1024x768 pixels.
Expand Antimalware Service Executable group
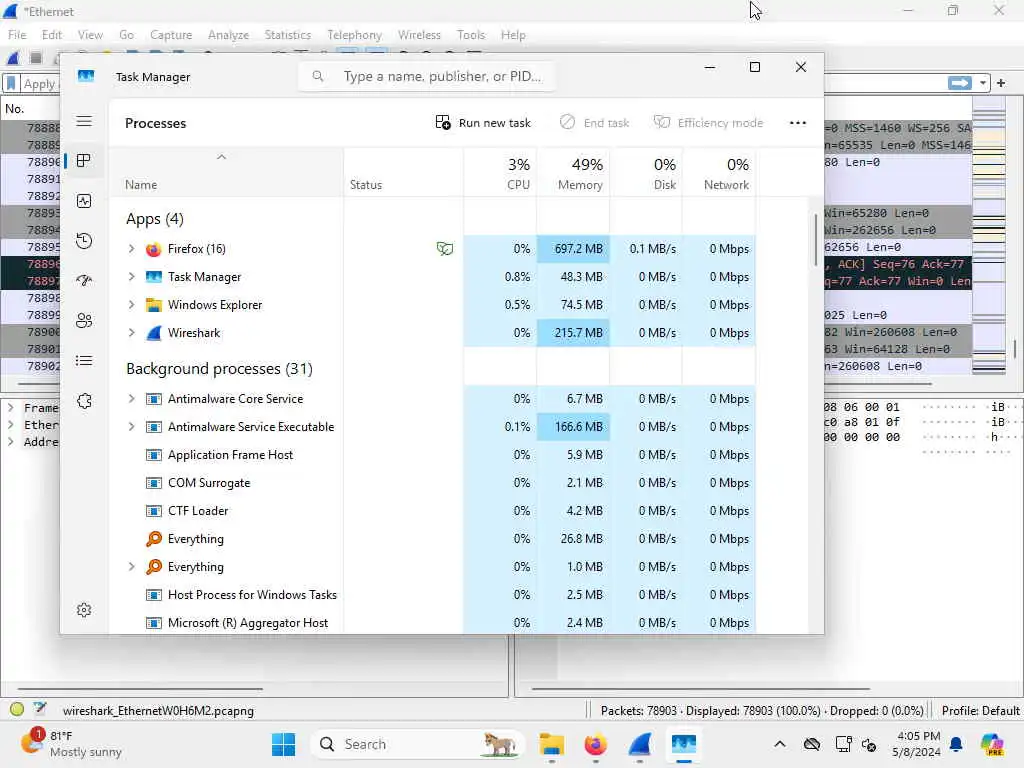(x=131, y=427)
